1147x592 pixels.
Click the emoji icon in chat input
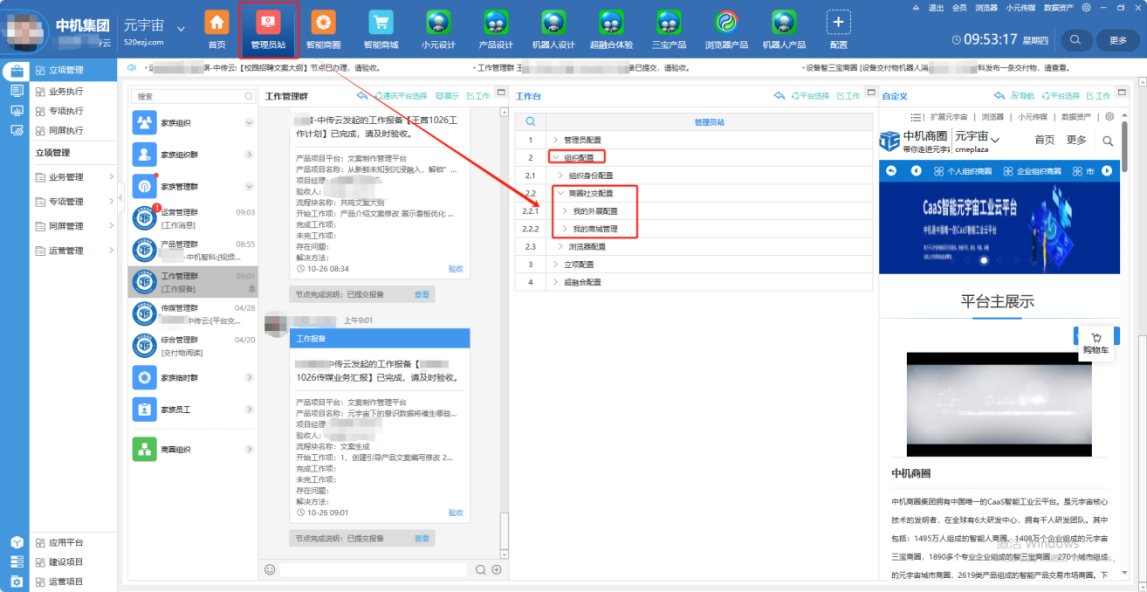pyautogui.click(x=269, y=569)
